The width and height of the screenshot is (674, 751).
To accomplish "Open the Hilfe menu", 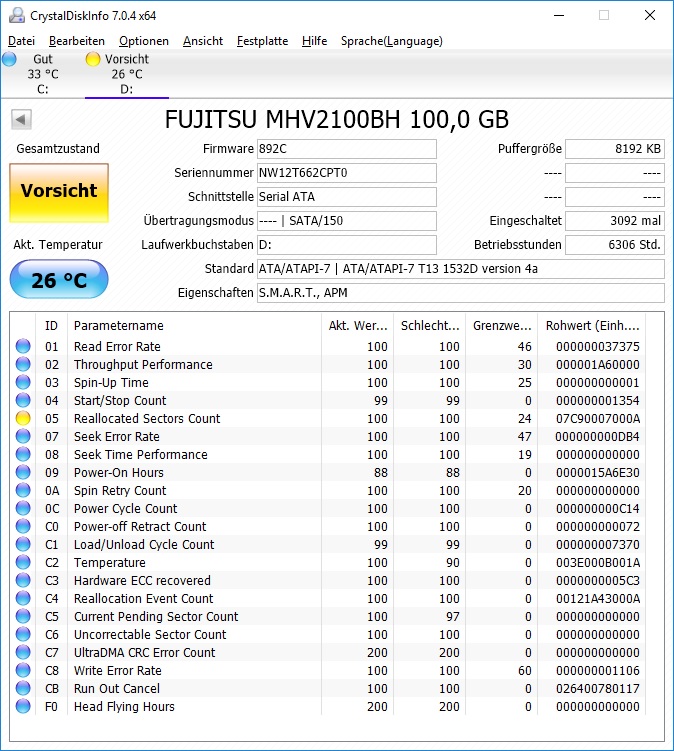I will (314, 41).
